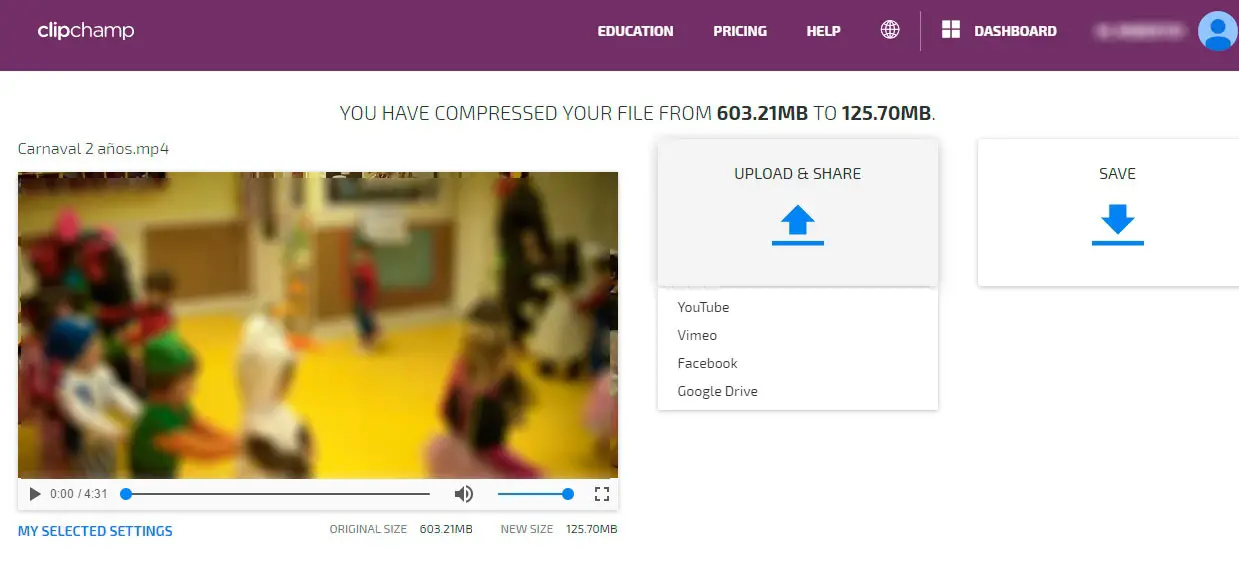This screenshot has width=1239, height=578.
Task: Go to the Dashboard
Action: click(1015, 31)
